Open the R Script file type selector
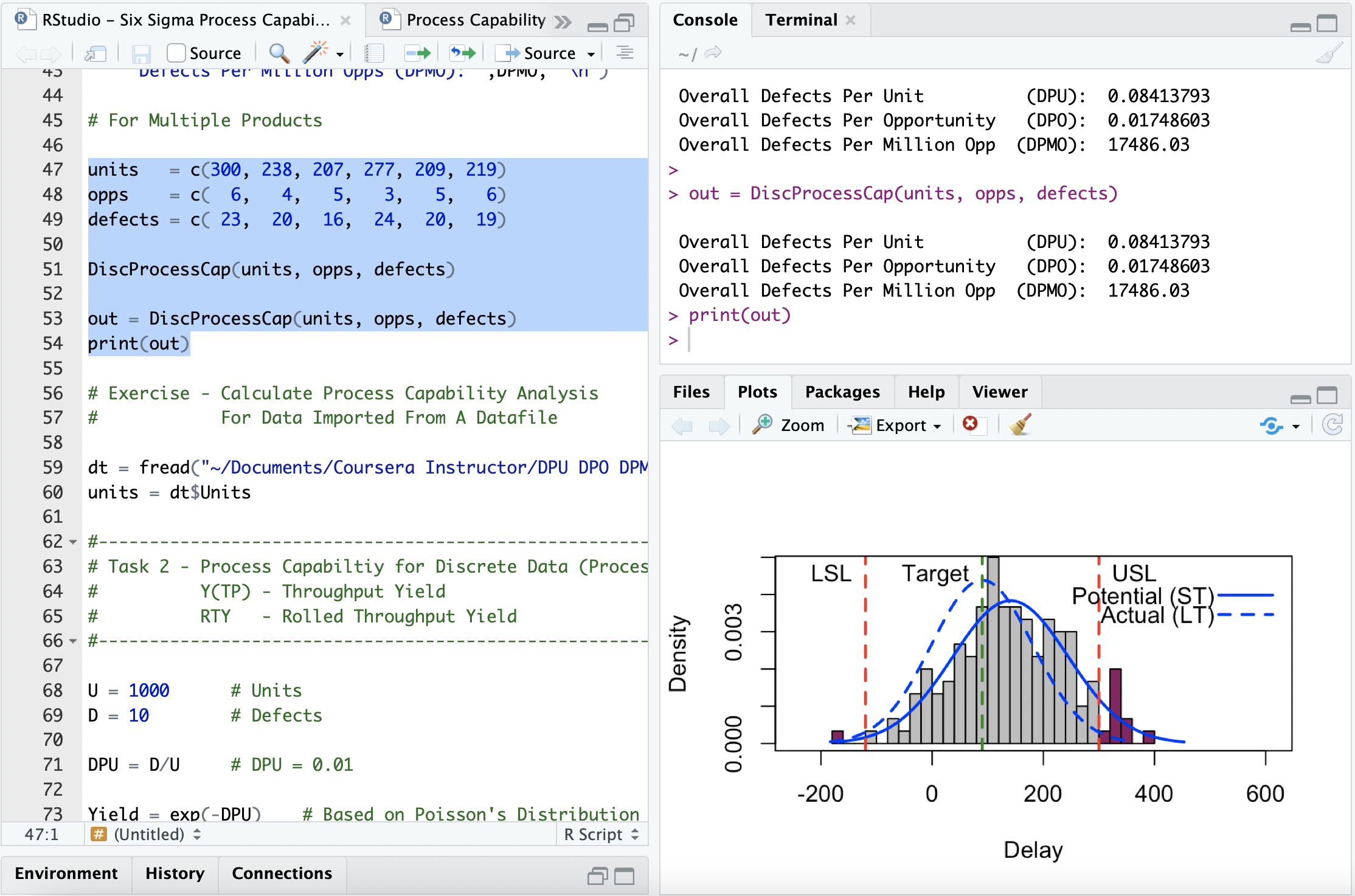The height and width of the screenshot is (896, 1355). (601, 835)
